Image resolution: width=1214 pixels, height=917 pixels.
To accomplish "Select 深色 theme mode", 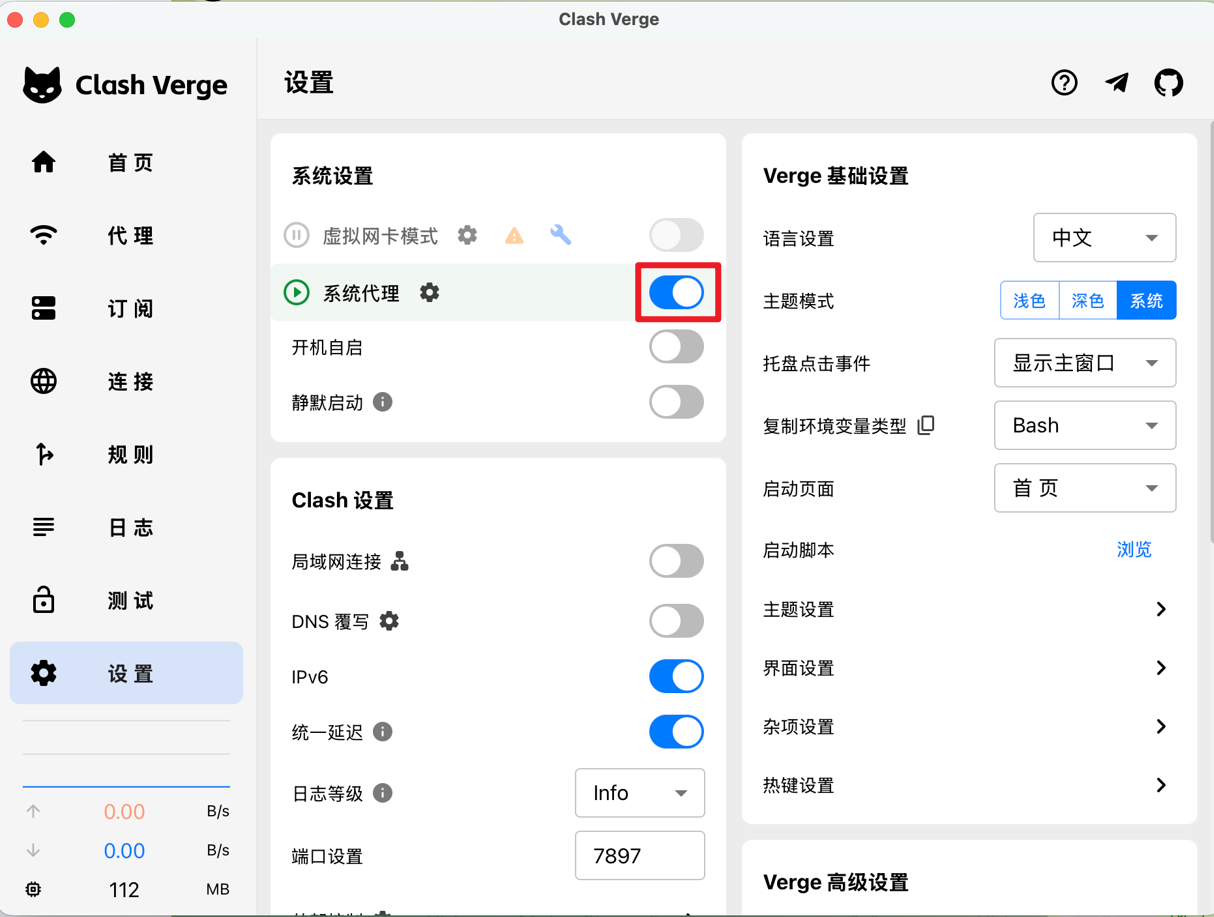I will [x=1088, y=301].
